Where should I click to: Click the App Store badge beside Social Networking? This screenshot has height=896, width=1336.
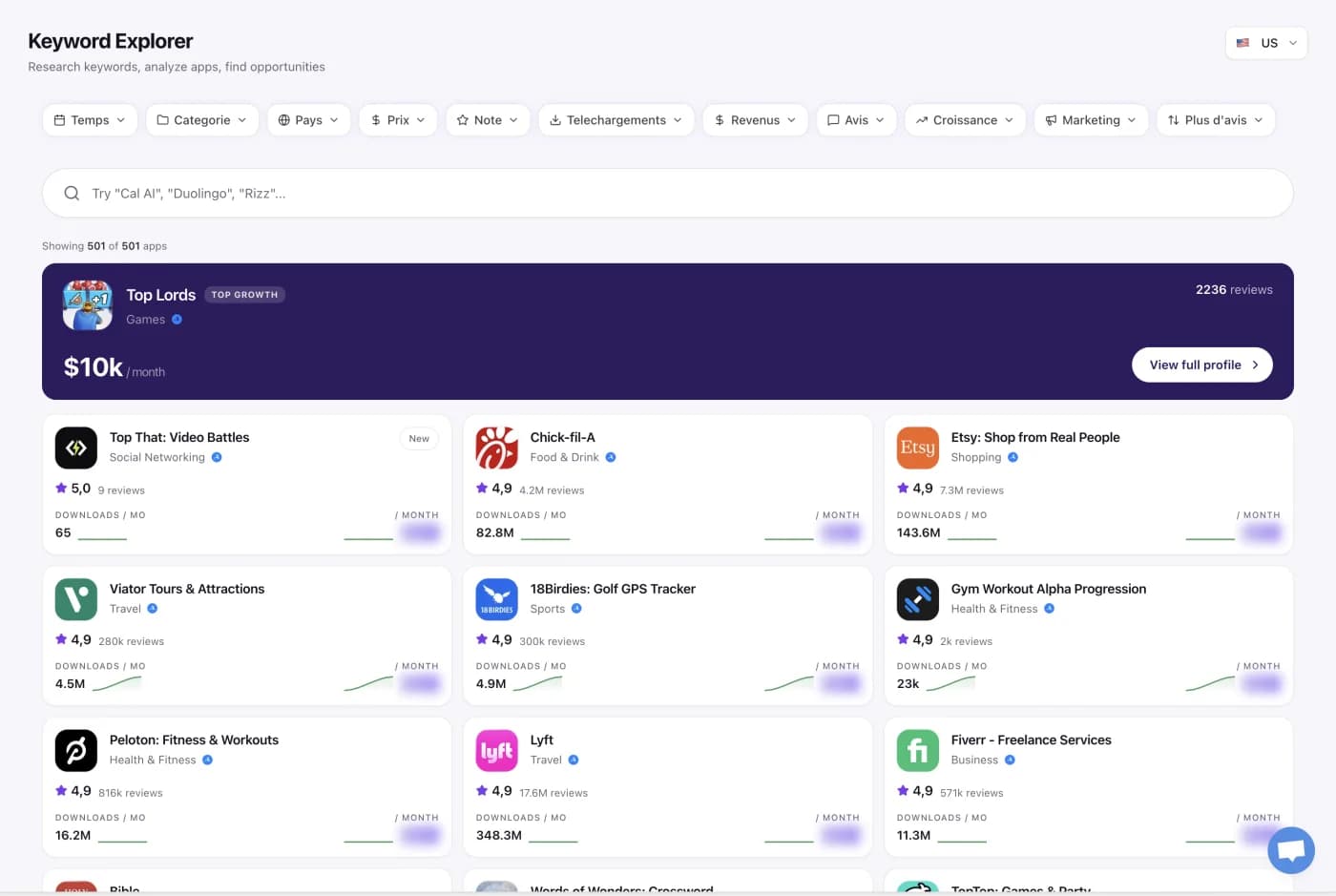coord(217,457)
